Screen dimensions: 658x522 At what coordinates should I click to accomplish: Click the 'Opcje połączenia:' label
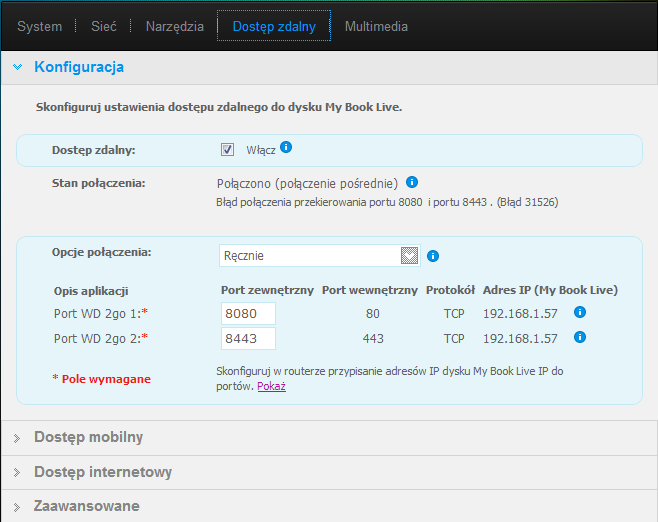(102, 252)
